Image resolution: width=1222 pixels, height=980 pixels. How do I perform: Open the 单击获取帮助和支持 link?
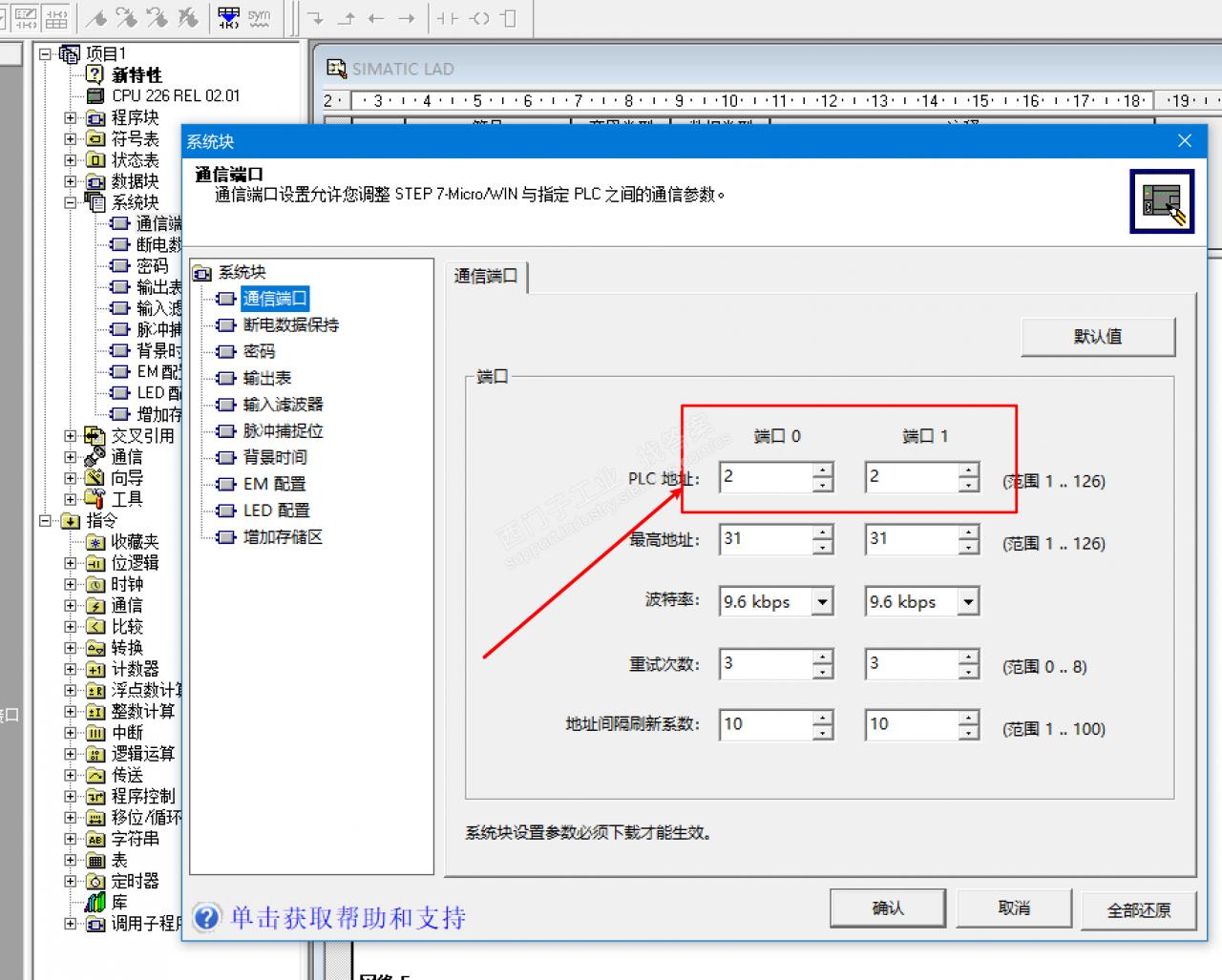click(x=348, y=918)
